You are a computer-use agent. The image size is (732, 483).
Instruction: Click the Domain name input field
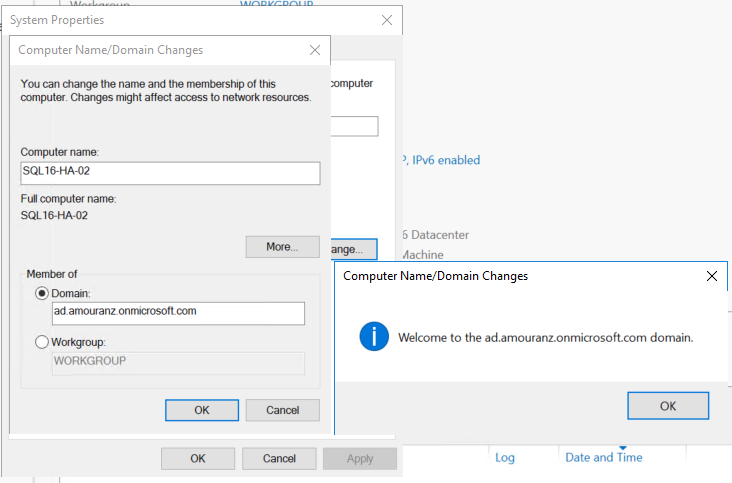pos(178,313)
